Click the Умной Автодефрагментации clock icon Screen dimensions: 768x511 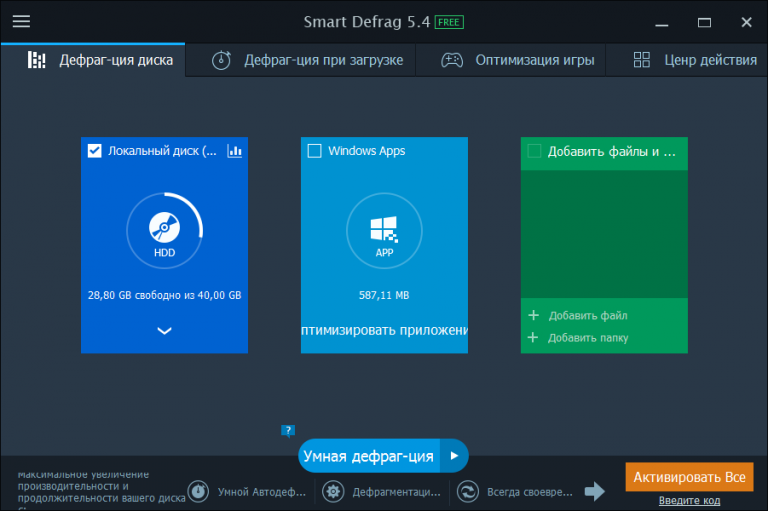tap(198, 491)
